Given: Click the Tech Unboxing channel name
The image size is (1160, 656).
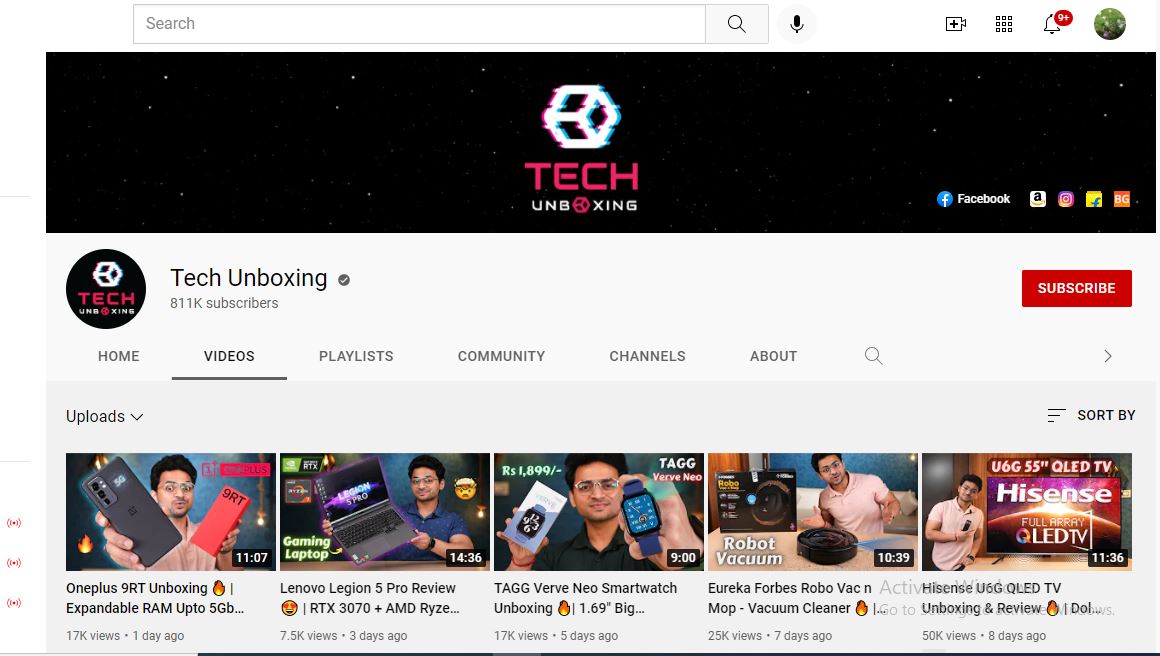Looking at the screenshot, I should [x=249, y=278].
